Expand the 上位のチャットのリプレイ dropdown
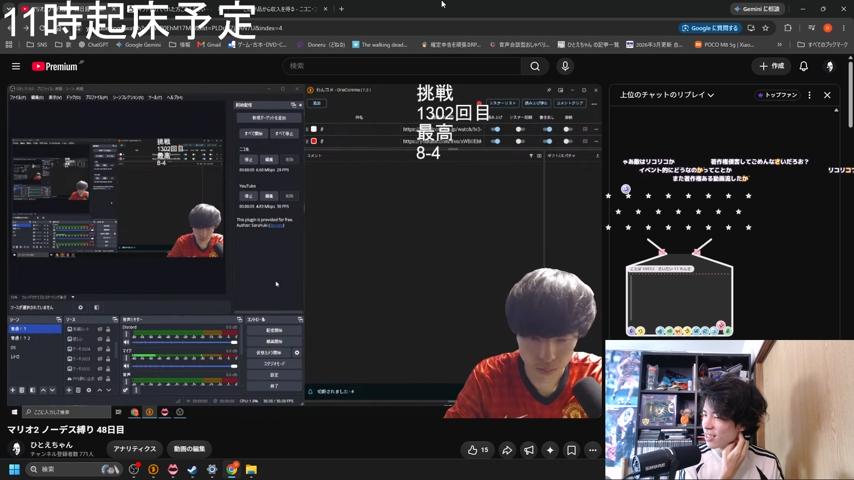Screen dimensions: 854x480 [667, 95]
